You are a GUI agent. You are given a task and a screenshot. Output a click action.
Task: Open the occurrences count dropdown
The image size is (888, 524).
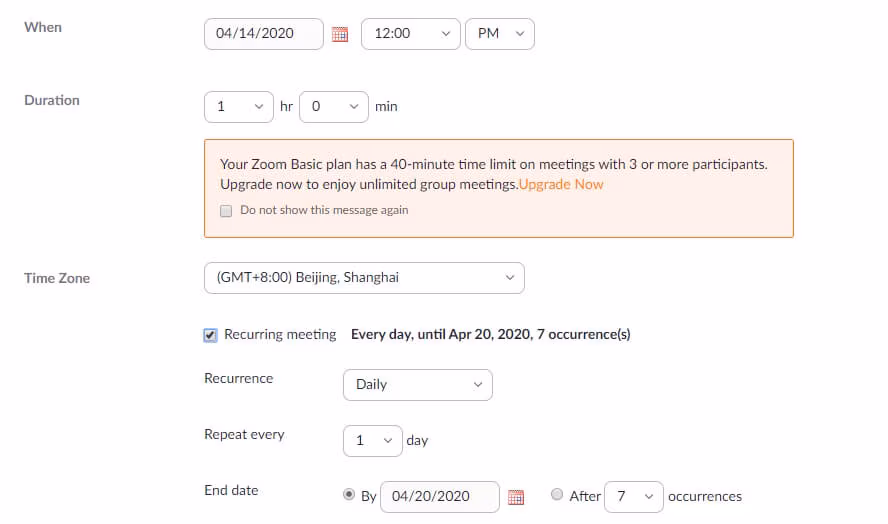tap(633, 496)
